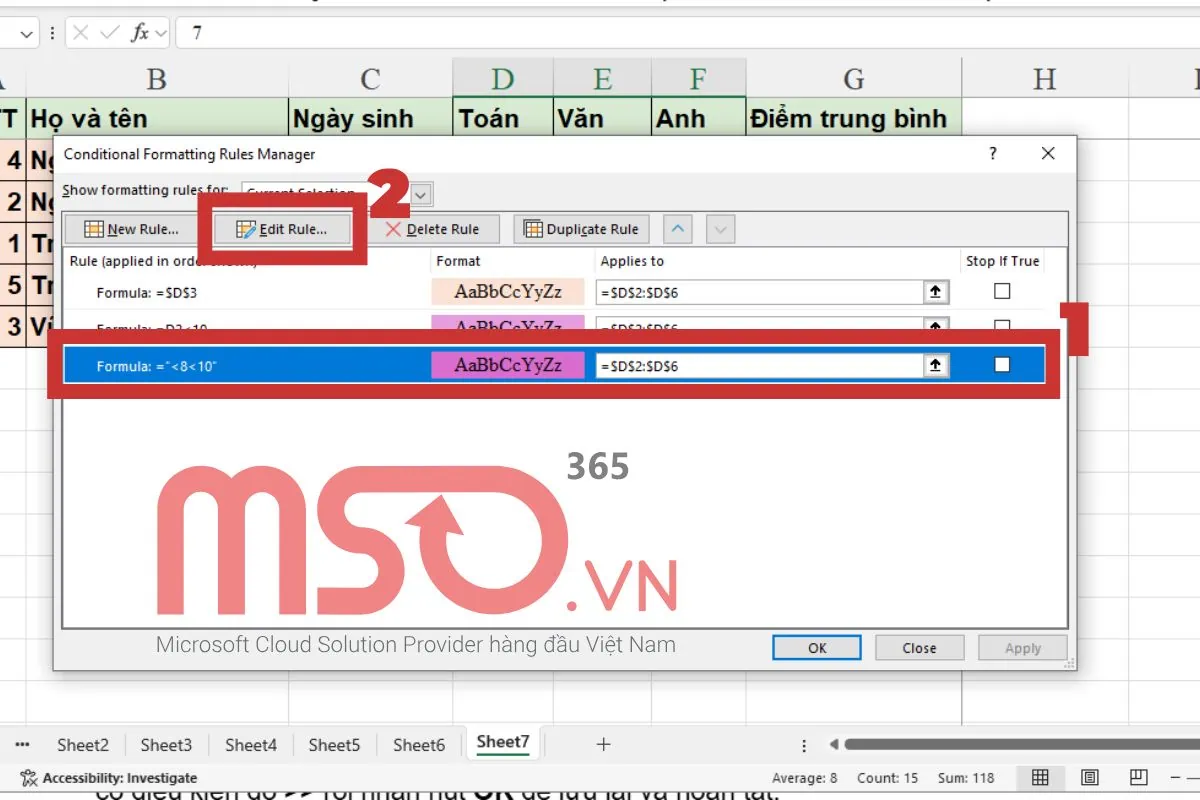Move selected rule up with arrow button
This screenshot has height=800, width=1200.
point(678,229)
